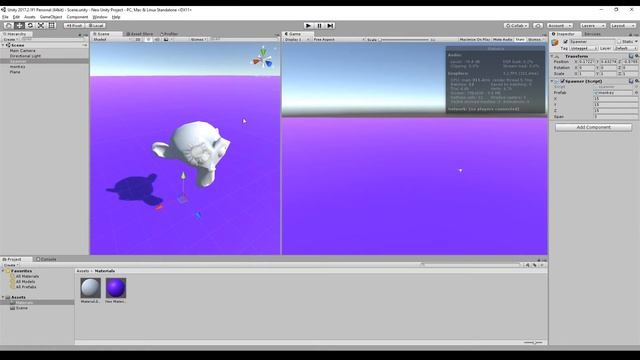This screenshot has width=640, height=360.
Task: Toggle Maximize On Play
Action: [474, 40]
